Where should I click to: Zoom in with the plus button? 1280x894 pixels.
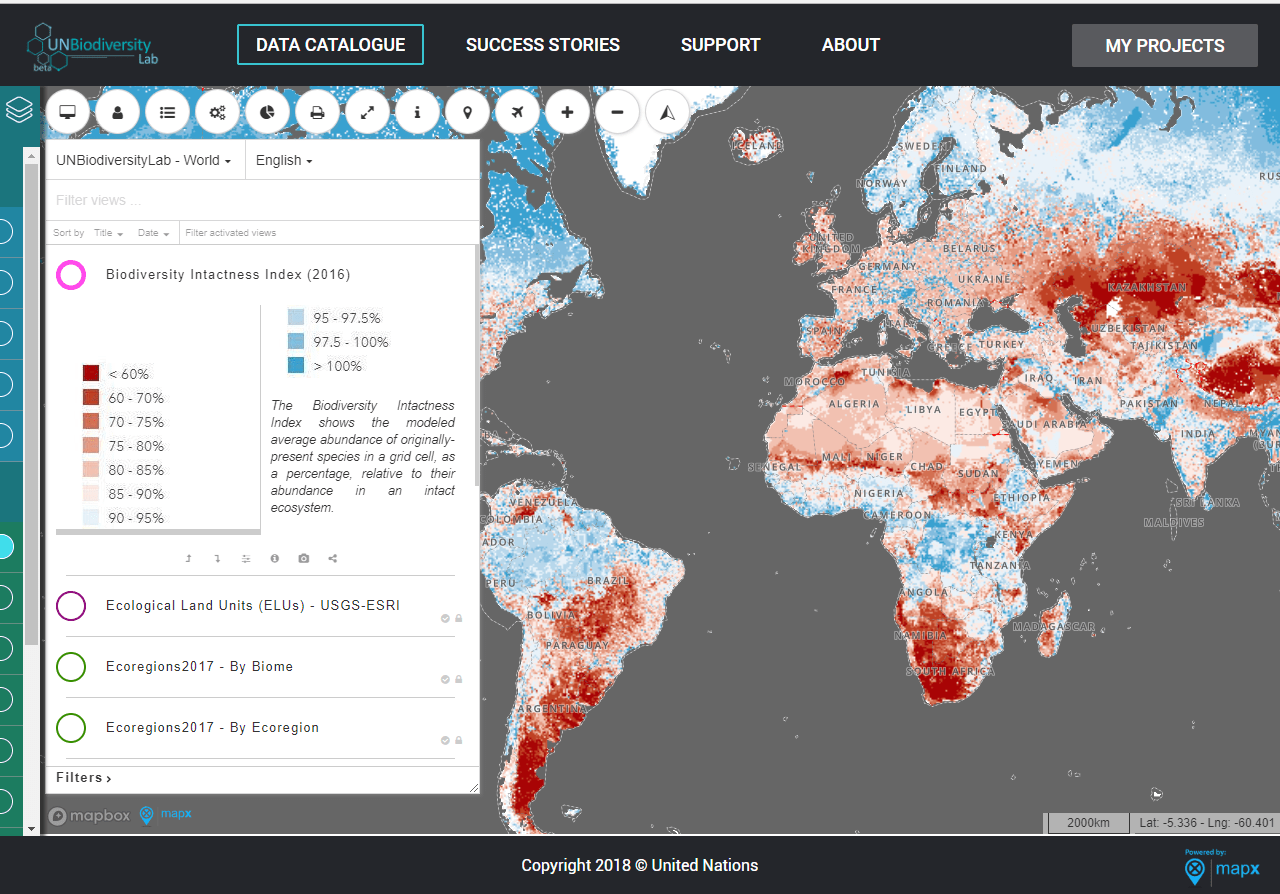tap(568, 112)
